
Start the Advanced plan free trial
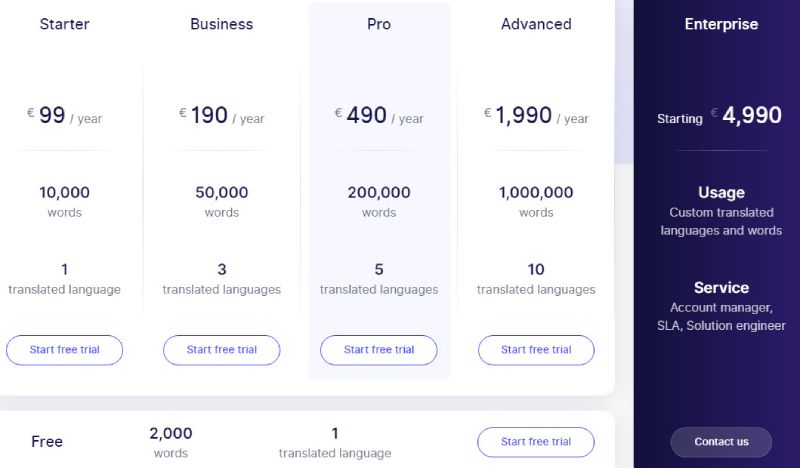536,350
